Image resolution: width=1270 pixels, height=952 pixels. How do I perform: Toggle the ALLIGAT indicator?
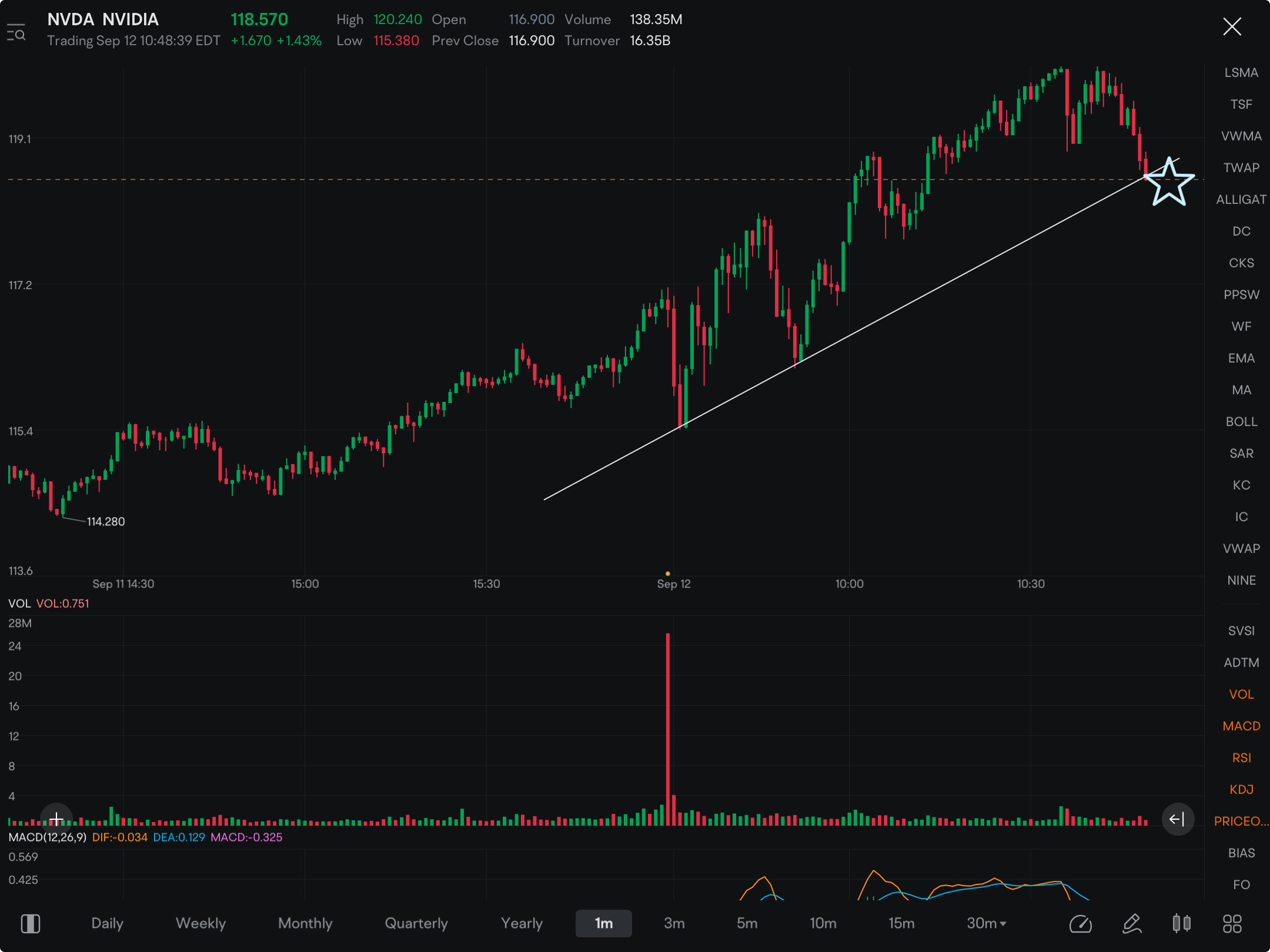click(1241, 199)
